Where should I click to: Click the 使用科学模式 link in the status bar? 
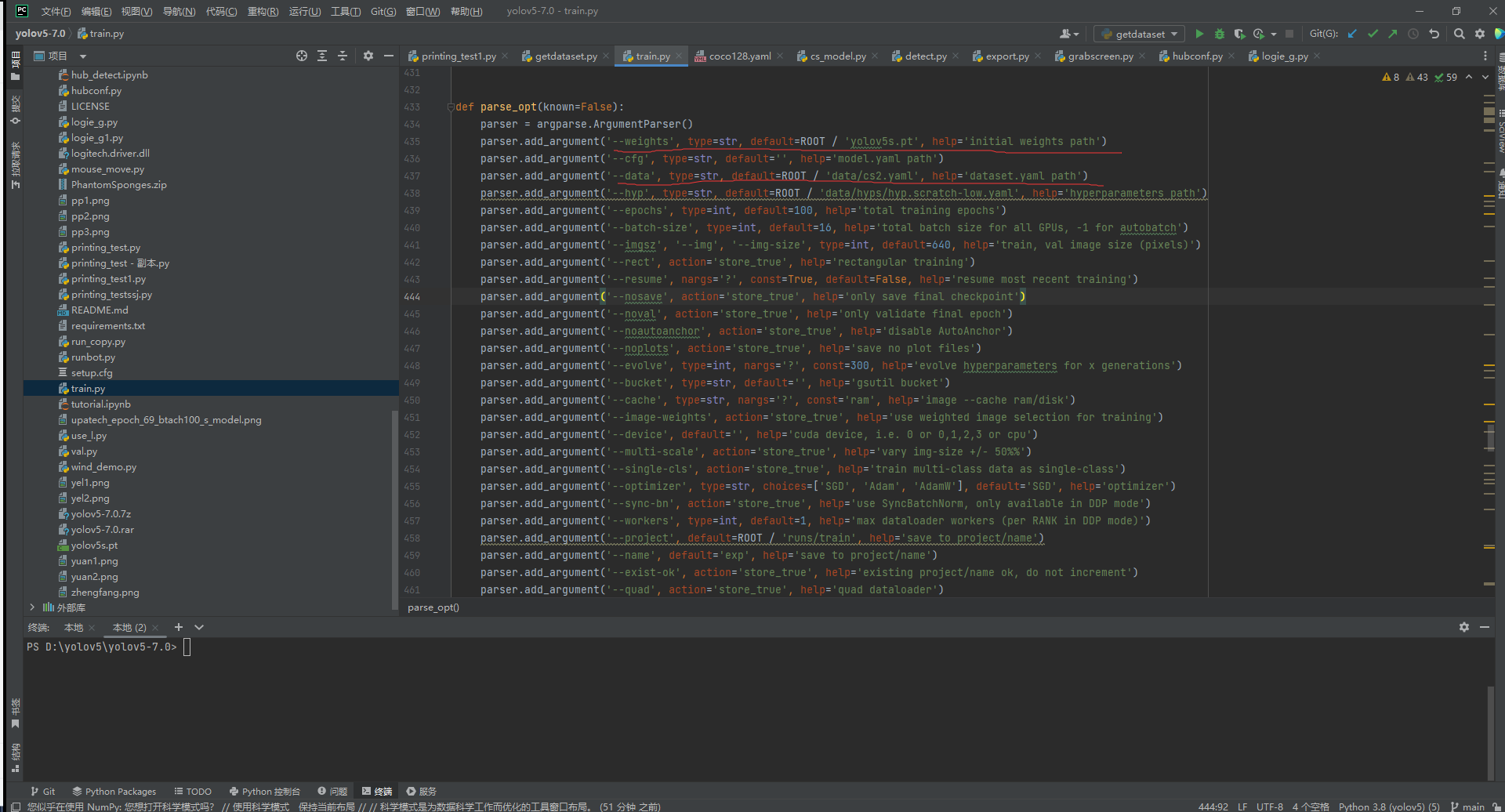pyautogui.click(x=261, y=807)
